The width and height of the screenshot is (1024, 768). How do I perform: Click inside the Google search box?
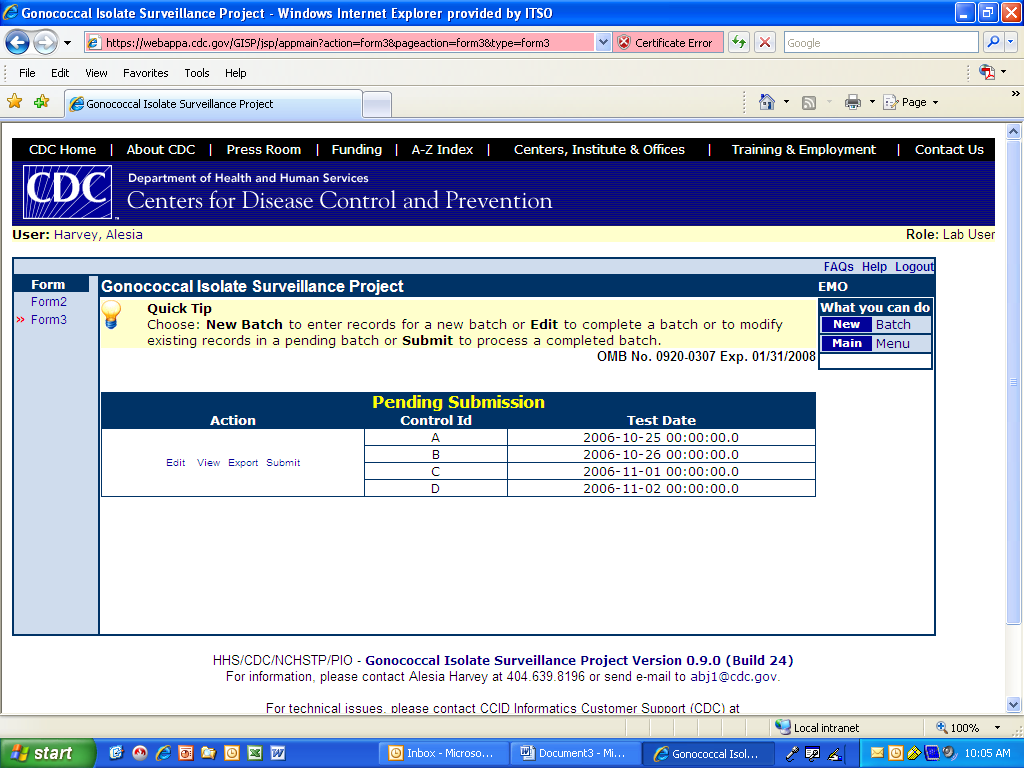click(880, 43)
